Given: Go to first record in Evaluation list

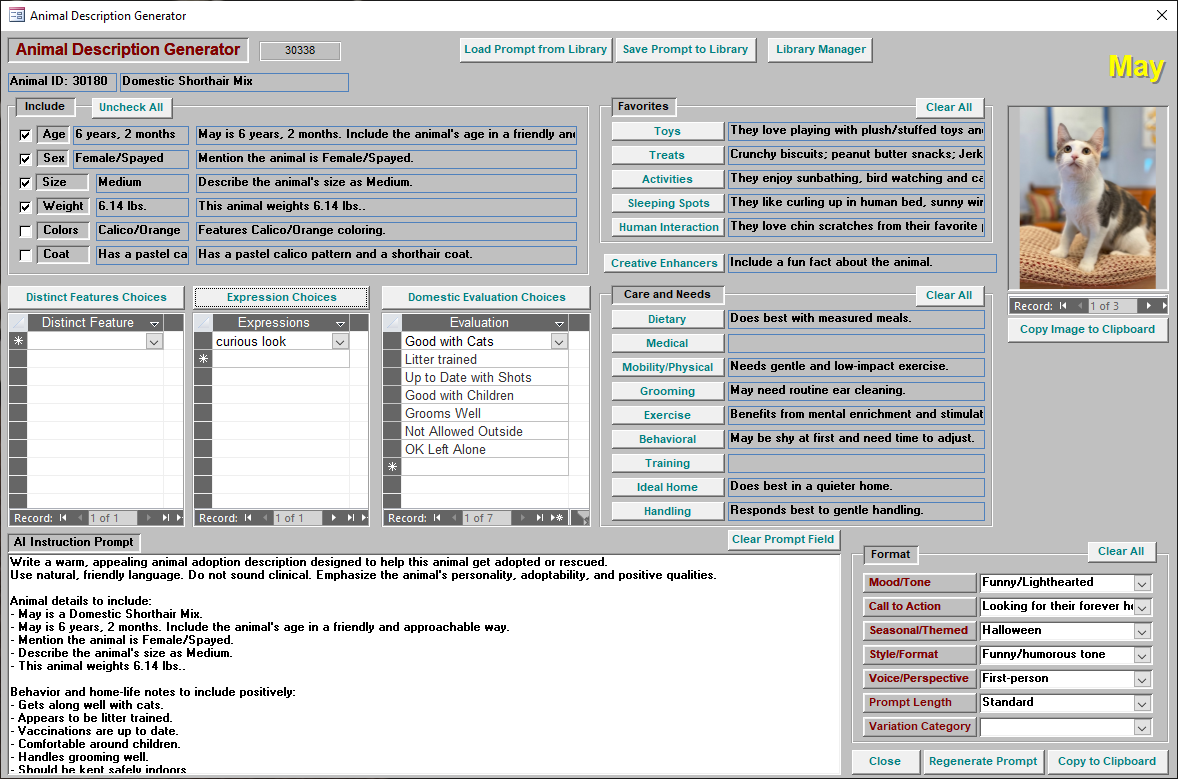Looking at the screenshot, I should tap(437, 518).
